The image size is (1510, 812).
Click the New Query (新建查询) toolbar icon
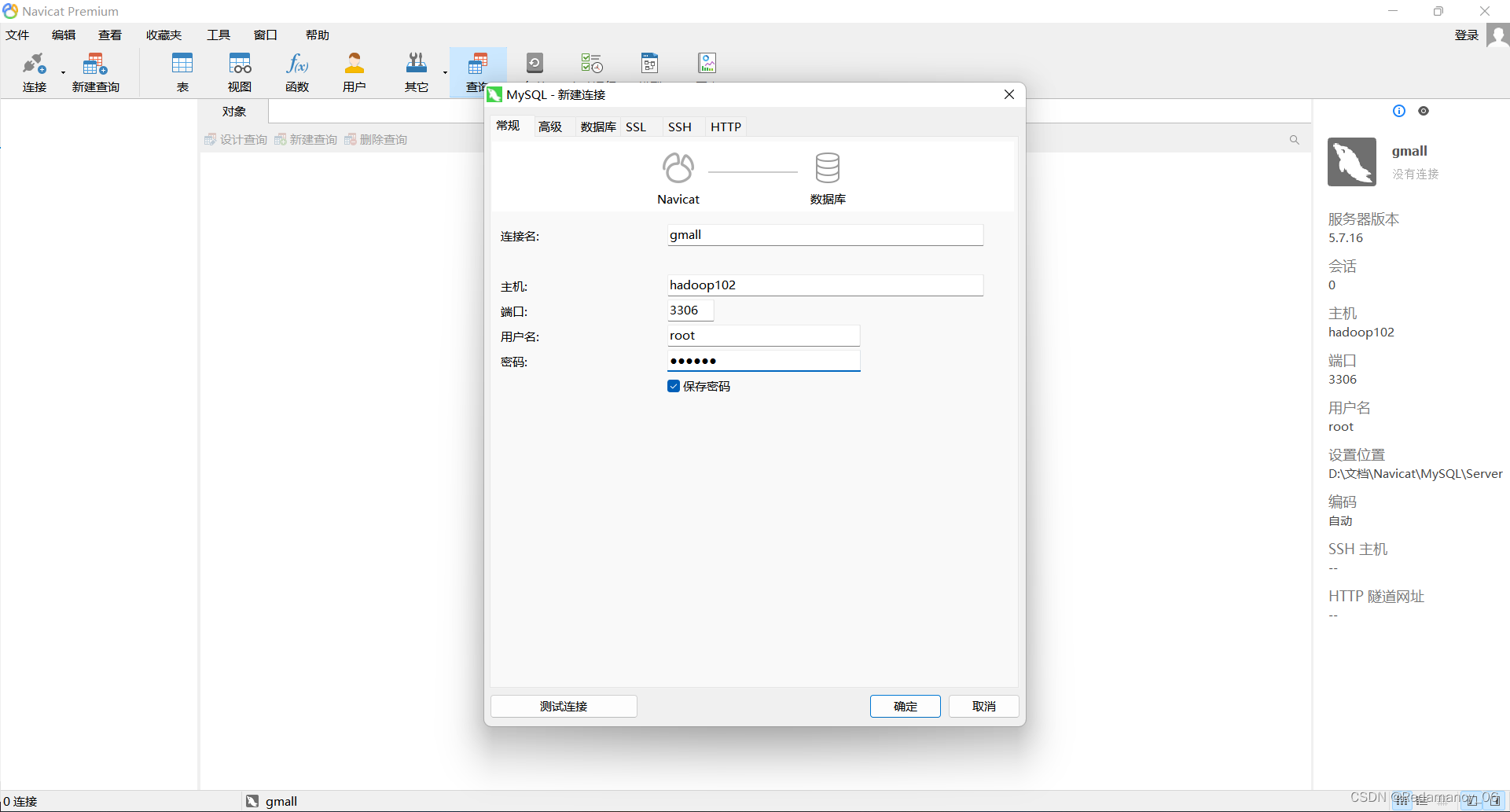tap(95, 64)
